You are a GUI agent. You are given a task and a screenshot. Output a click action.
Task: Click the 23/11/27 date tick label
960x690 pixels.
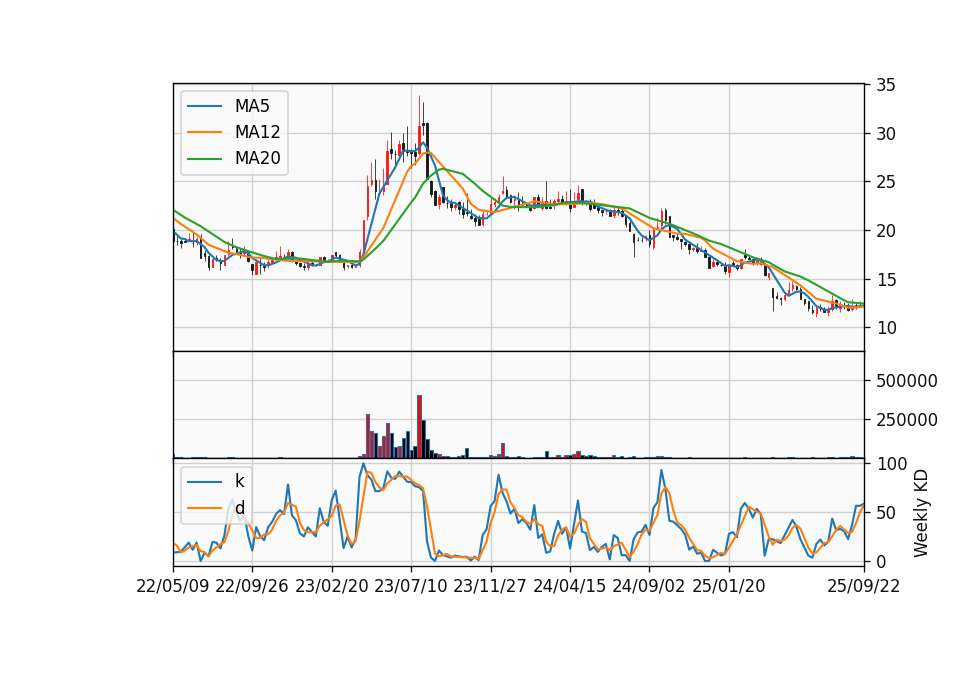pos(490,586)
